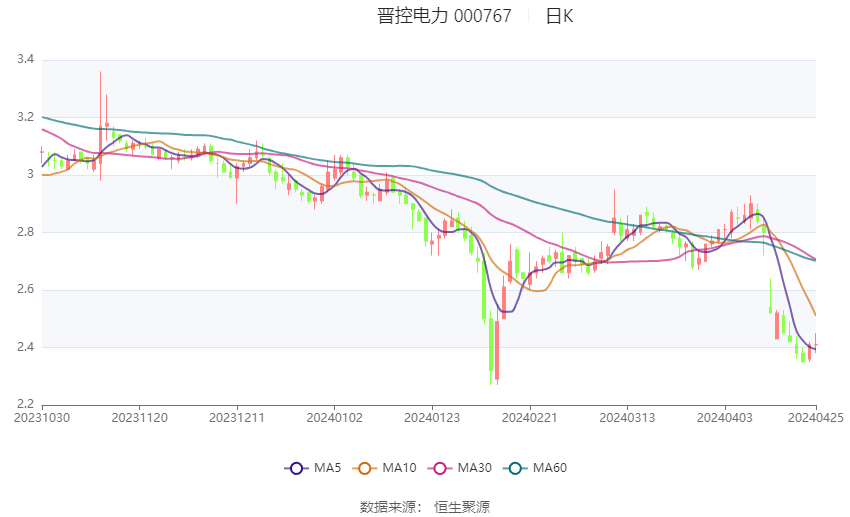The image size is (850, 517).
Task: Click the 20240425 x-axis date label
Action: (815, 418)
